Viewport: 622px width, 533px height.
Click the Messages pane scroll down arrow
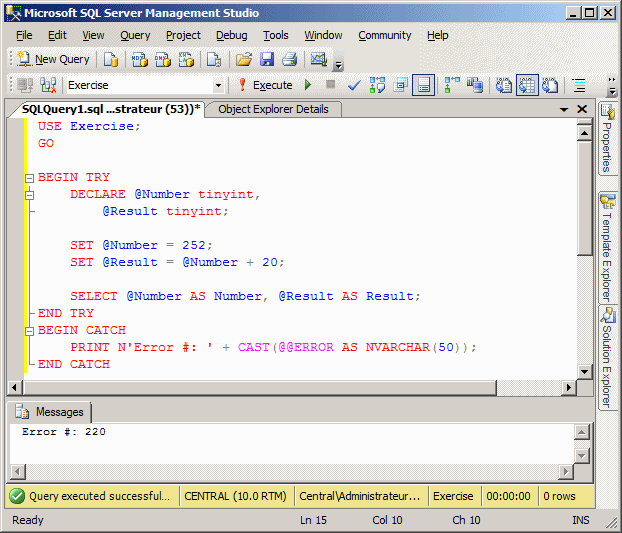582,456
